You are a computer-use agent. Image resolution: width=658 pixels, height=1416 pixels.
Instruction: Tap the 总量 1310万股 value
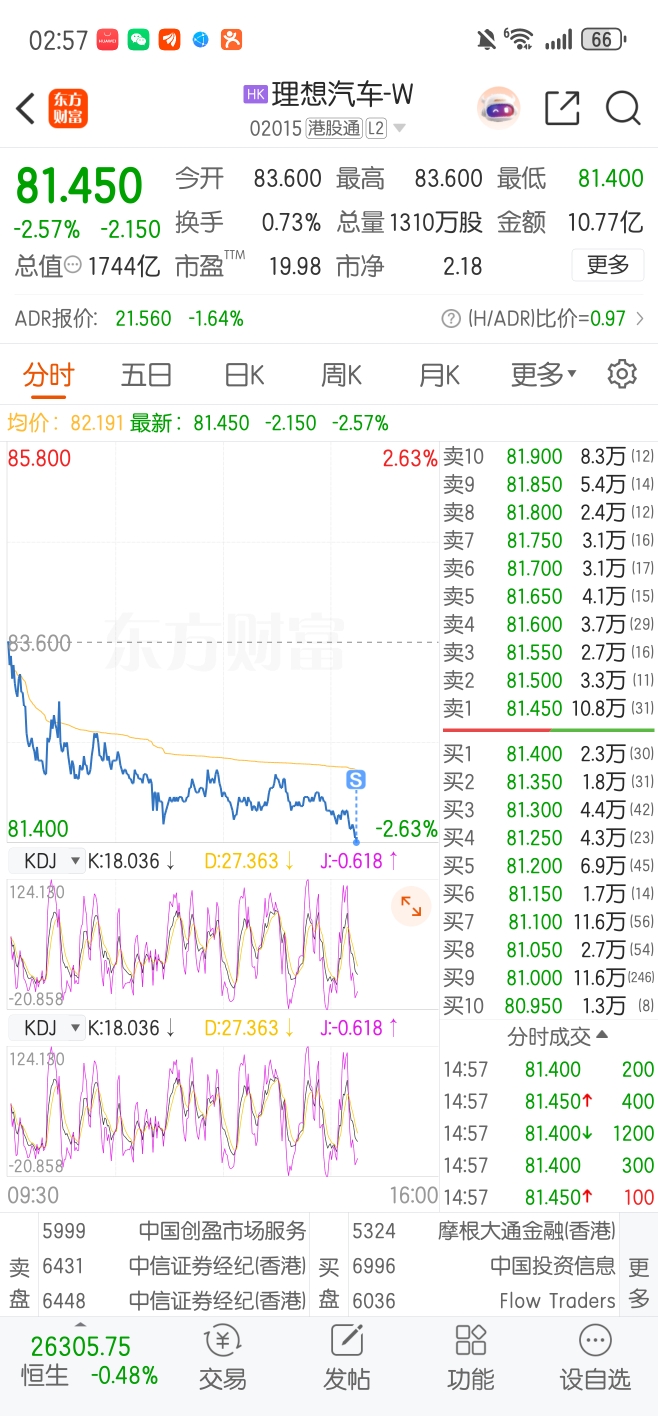[x=410, y=222]
